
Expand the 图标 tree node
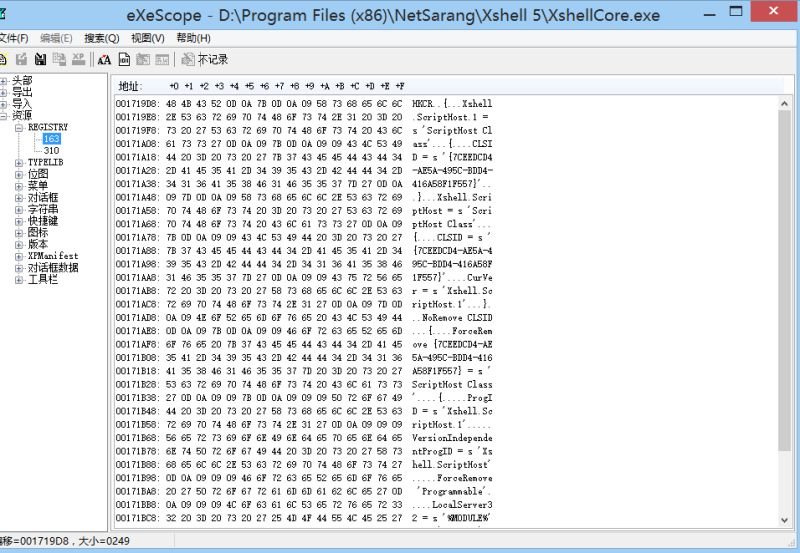click(19, 233)
